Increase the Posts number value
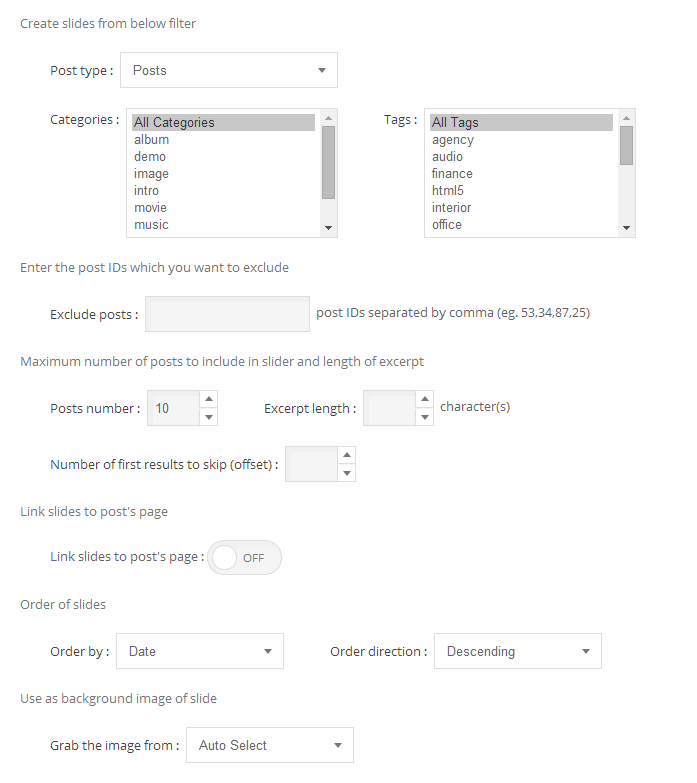The height and width of the screenshot is (783, 697). tap(208, 399)
